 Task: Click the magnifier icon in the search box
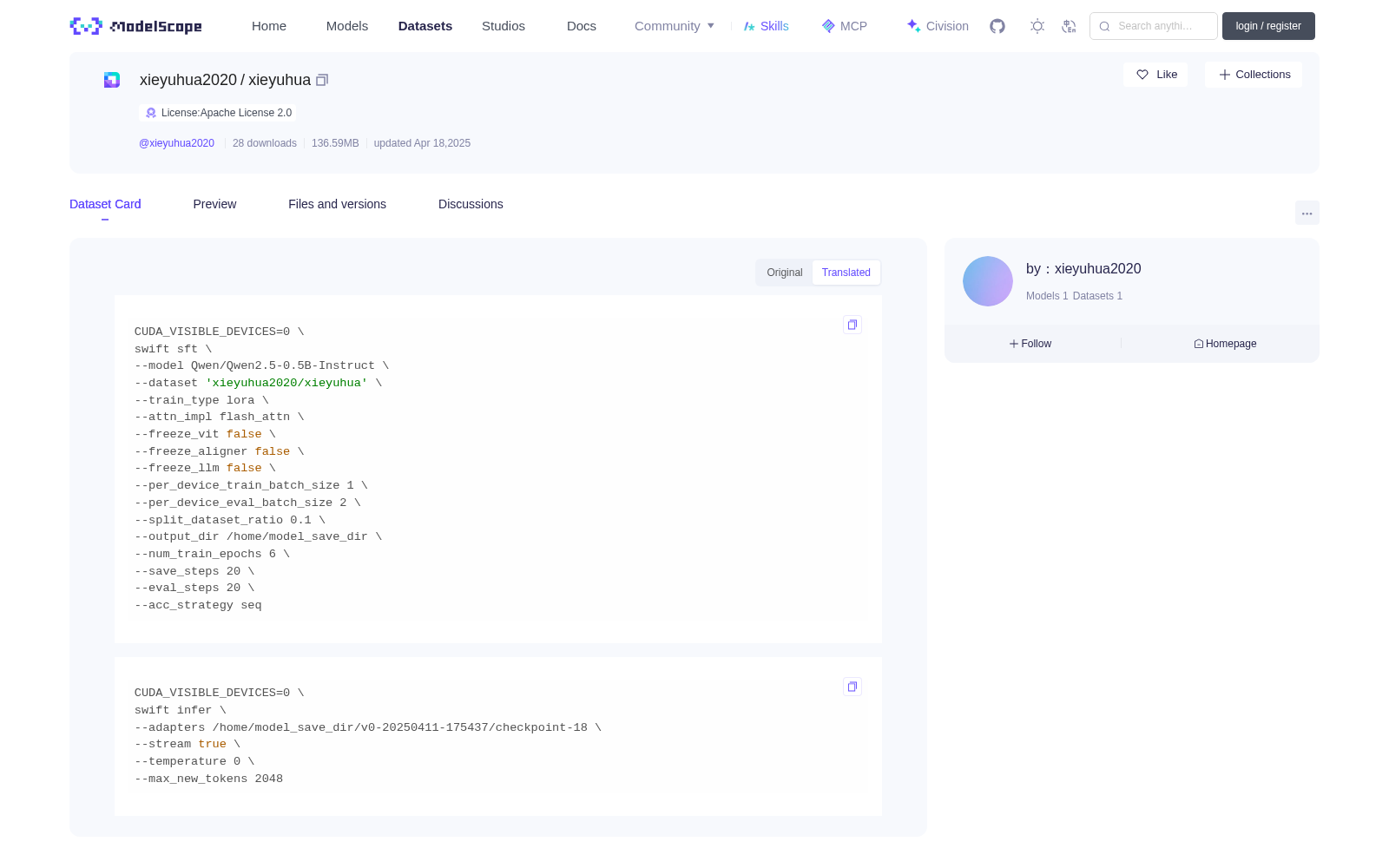click(1104, 26)
